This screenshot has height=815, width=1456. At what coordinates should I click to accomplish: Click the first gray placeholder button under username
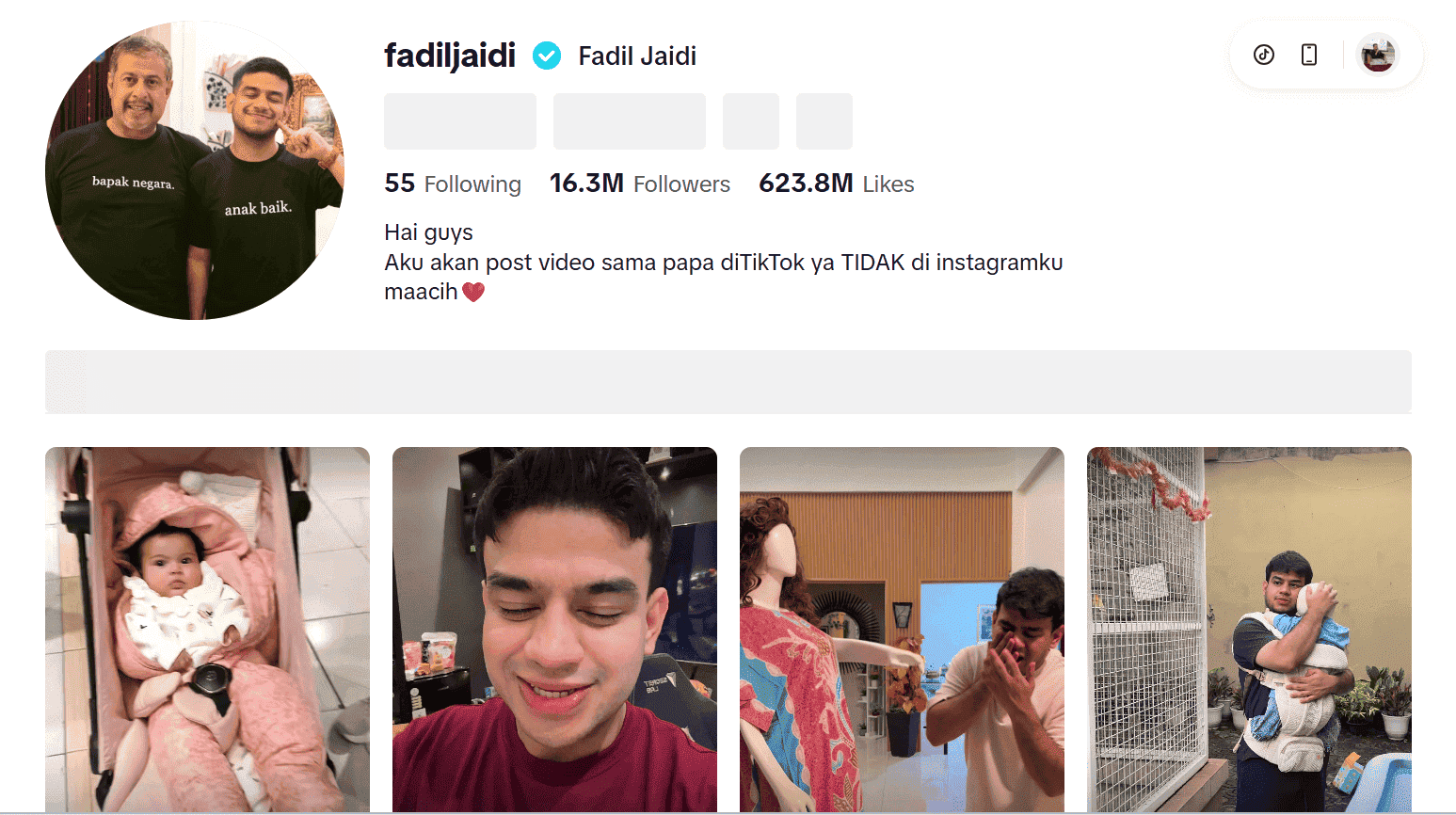pos(460,121)
